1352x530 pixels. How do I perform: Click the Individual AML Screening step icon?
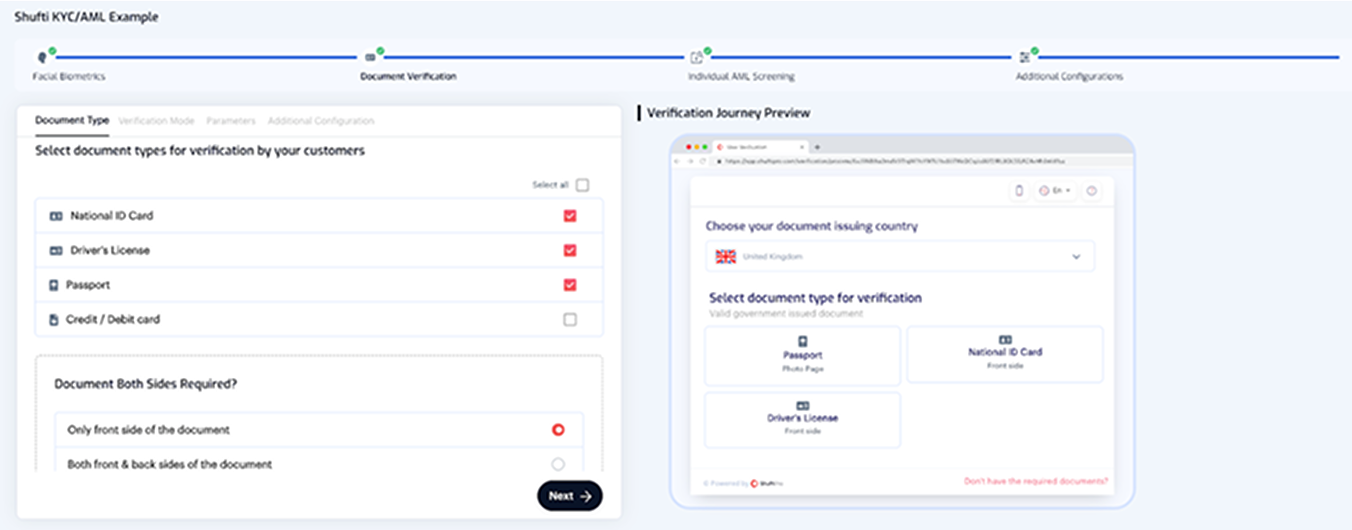pos(697,57)
